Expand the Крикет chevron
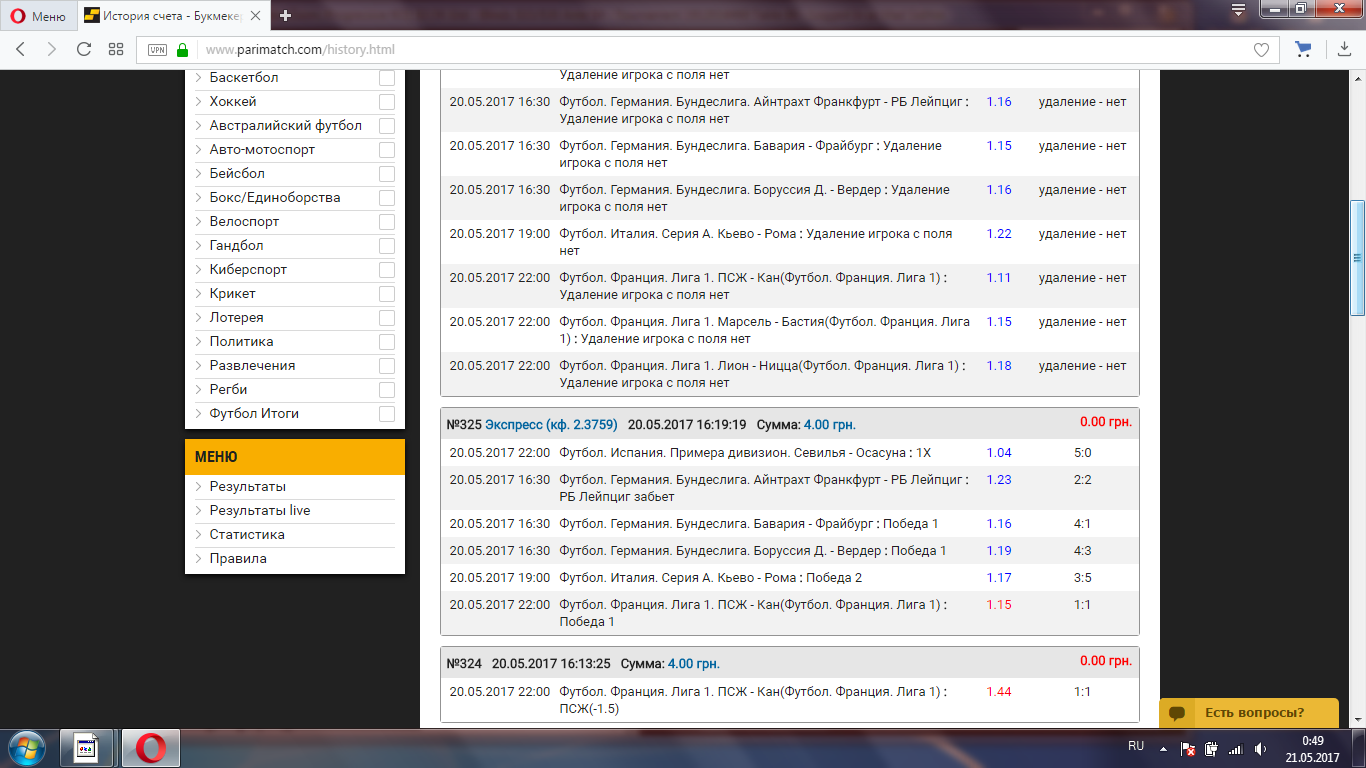The height and width of the screenshot is (768, 1366). (198, 294)
